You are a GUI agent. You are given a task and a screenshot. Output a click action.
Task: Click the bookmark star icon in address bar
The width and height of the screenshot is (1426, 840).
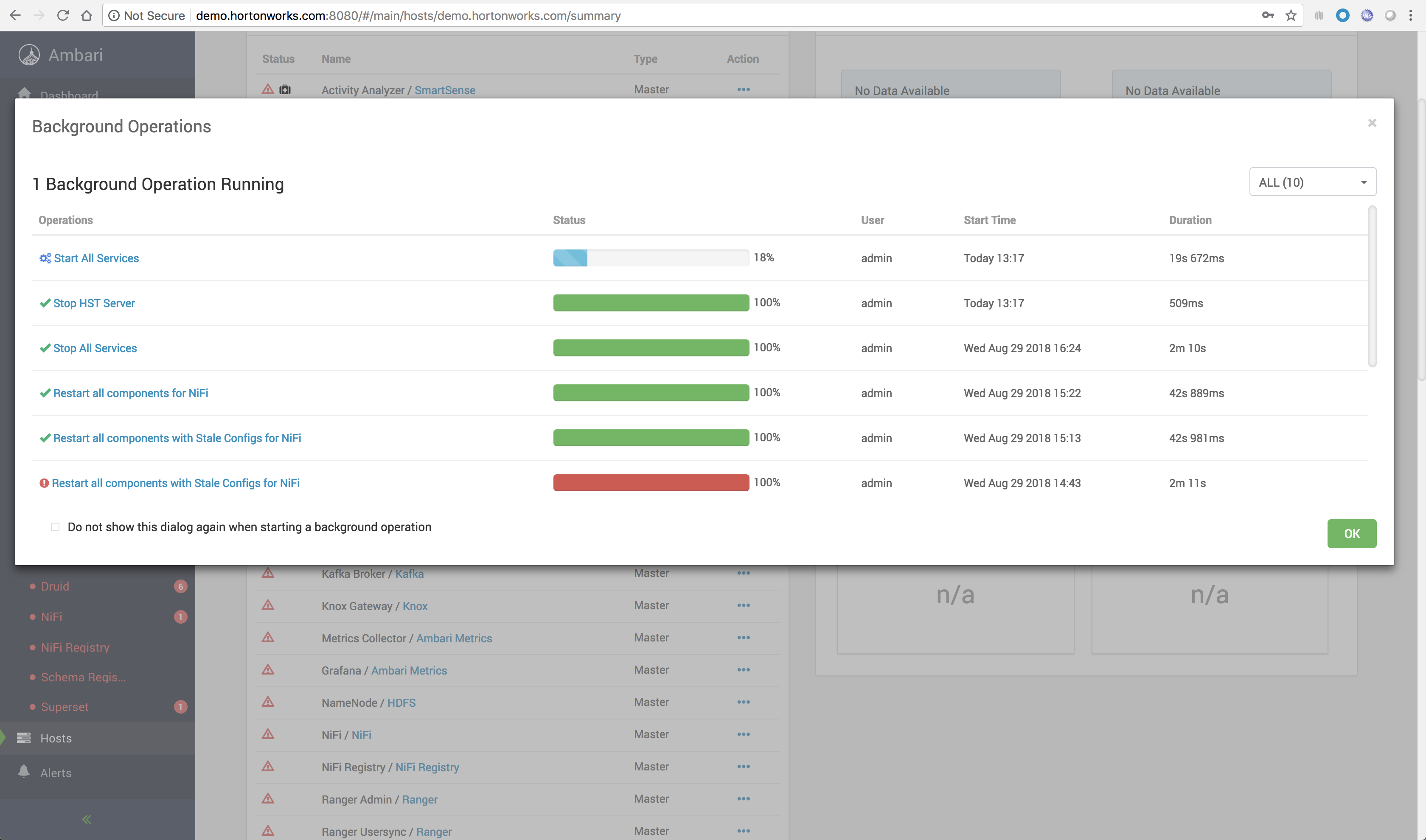(1291, 15)
